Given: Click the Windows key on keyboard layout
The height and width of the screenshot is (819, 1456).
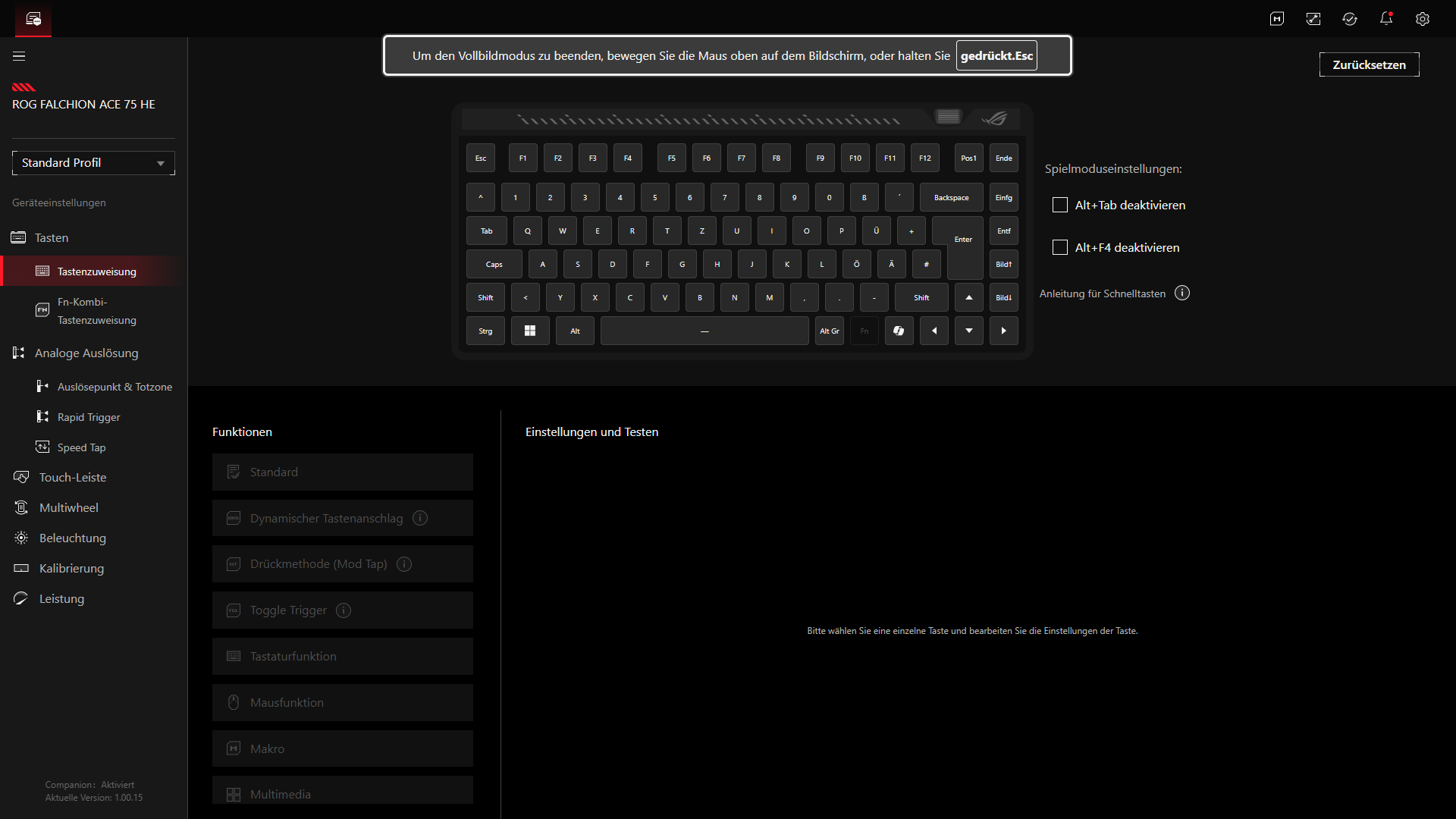Looking at the screenshot, I should tap(530, 331).
